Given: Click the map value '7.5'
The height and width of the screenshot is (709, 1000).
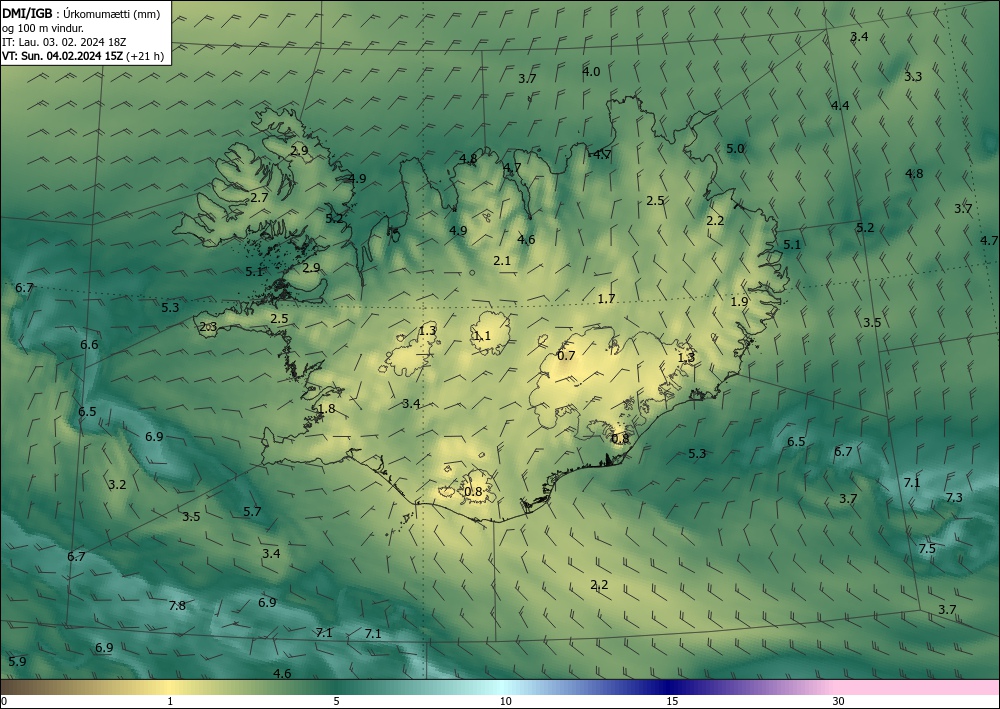Looking at the screenshot, I should 927,548.
